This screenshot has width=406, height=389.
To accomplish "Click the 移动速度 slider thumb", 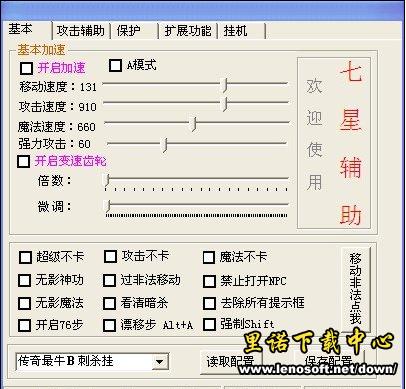I will (x=226, y=85).
